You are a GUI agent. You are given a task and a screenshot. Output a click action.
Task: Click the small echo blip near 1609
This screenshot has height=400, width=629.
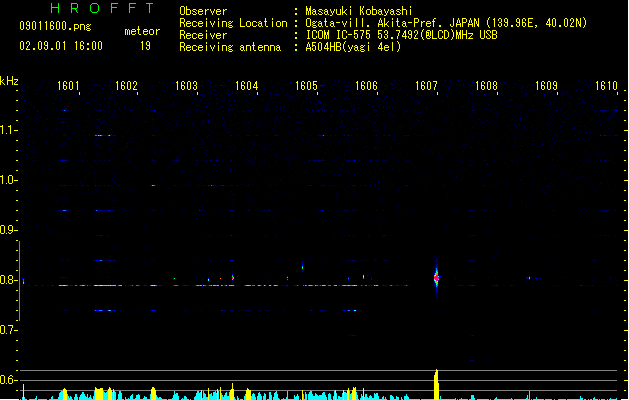pos(529,278)
